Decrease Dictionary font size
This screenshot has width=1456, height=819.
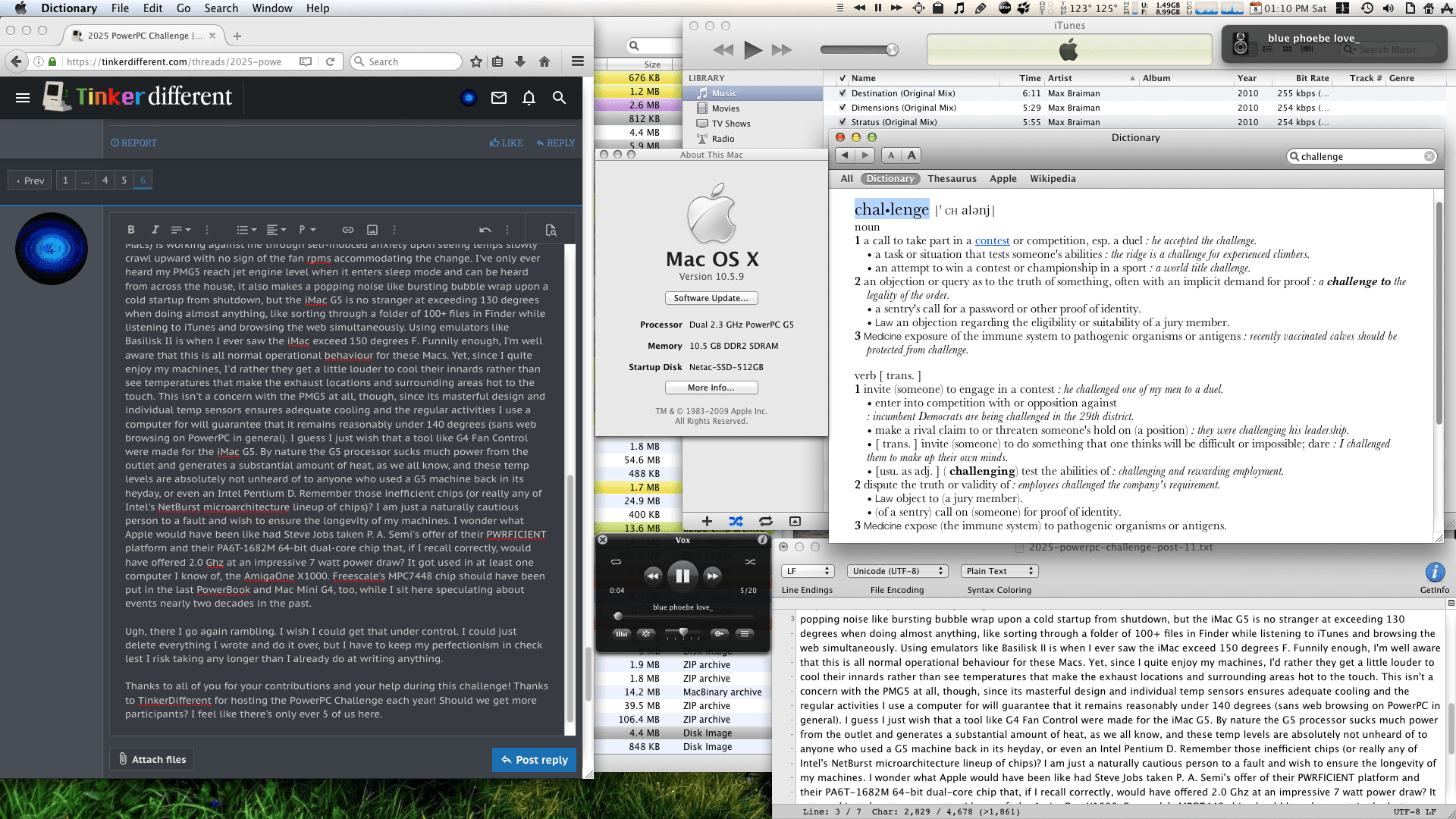[891, 155]
